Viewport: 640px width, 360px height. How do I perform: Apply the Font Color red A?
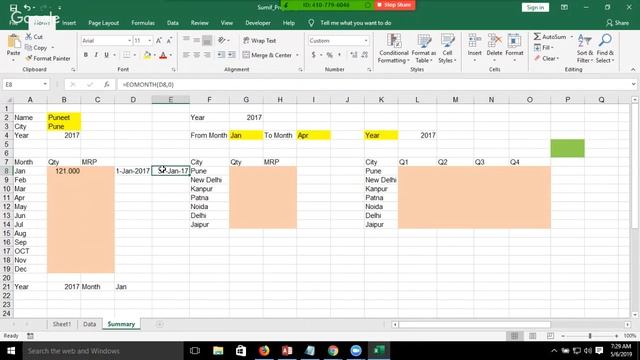coord(163,55)
